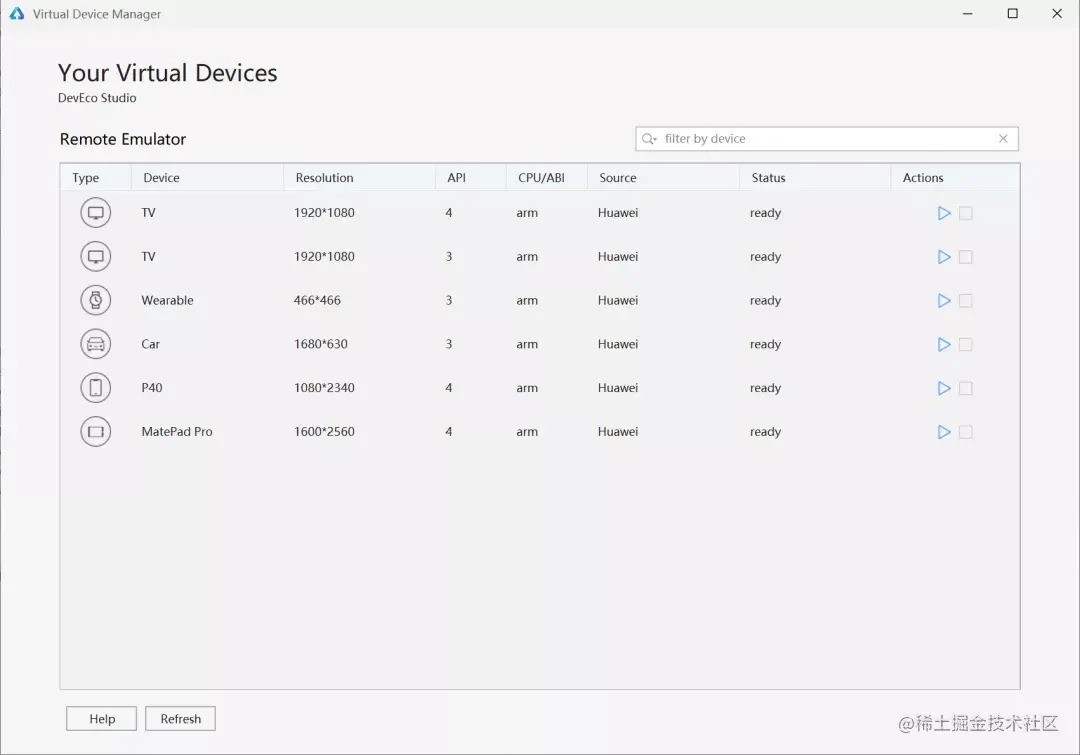Click the DevEco logo in title bar
This screenshot has width=1080, height=755.
17,14
